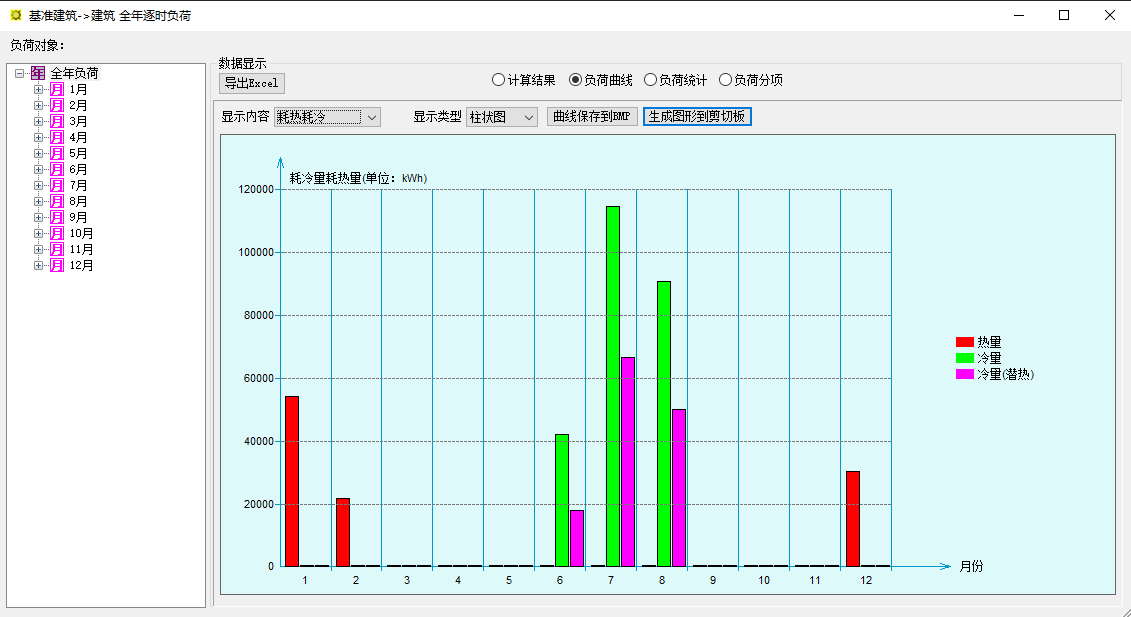The height and width of the screenshot is (617, 1131).
Task: Click the 全年负荷 year icon in tree
Action: (38, 73)
